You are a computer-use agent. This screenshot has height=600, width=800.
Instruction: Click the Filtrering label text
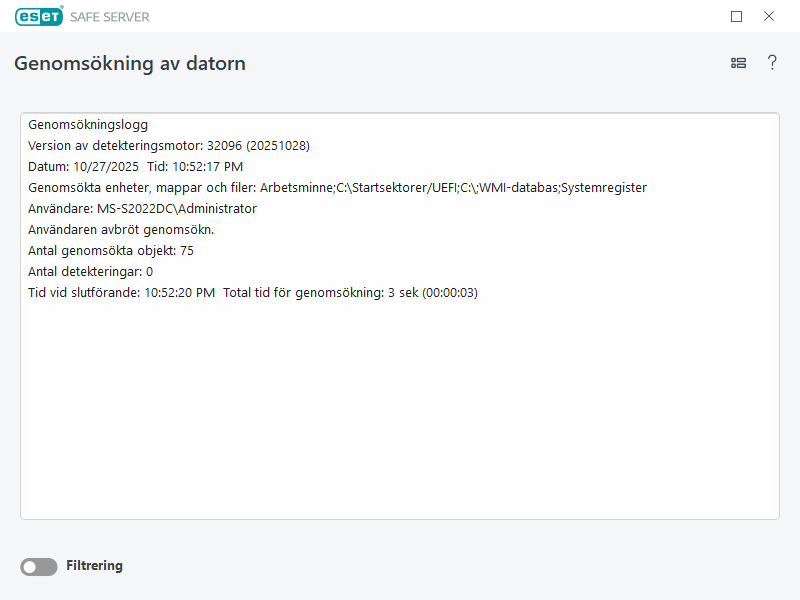(94, 566)
